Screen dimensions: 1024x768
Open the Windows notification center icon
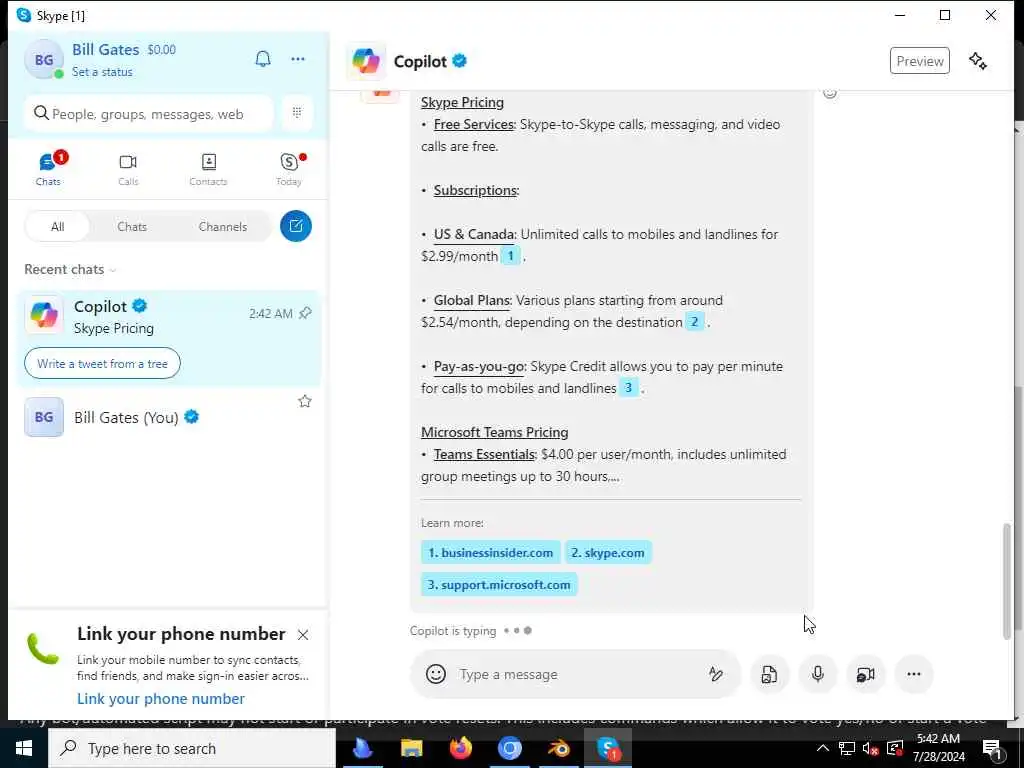click(x=992, y=748)
